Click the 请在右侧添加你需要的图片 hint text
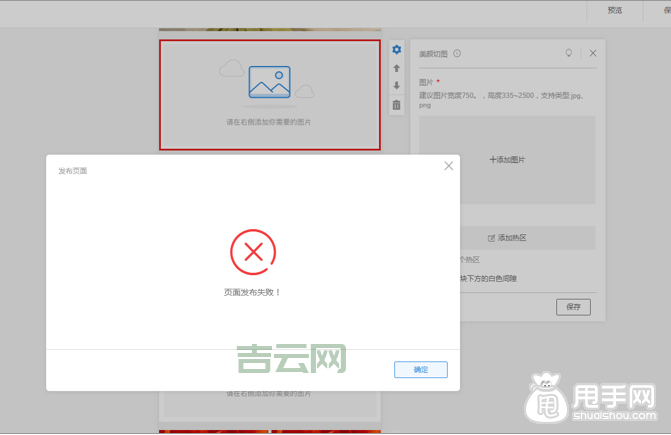The image size is (671, 435). pyautogui.click(x=268, y=122)
